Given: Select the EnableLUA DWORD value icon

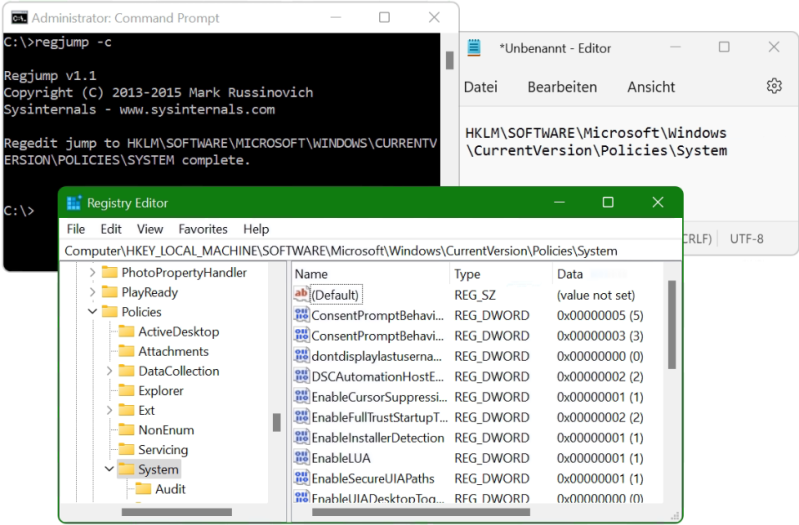Looking at the screenshot, I should pyautogui.click(x=301, y=457).
